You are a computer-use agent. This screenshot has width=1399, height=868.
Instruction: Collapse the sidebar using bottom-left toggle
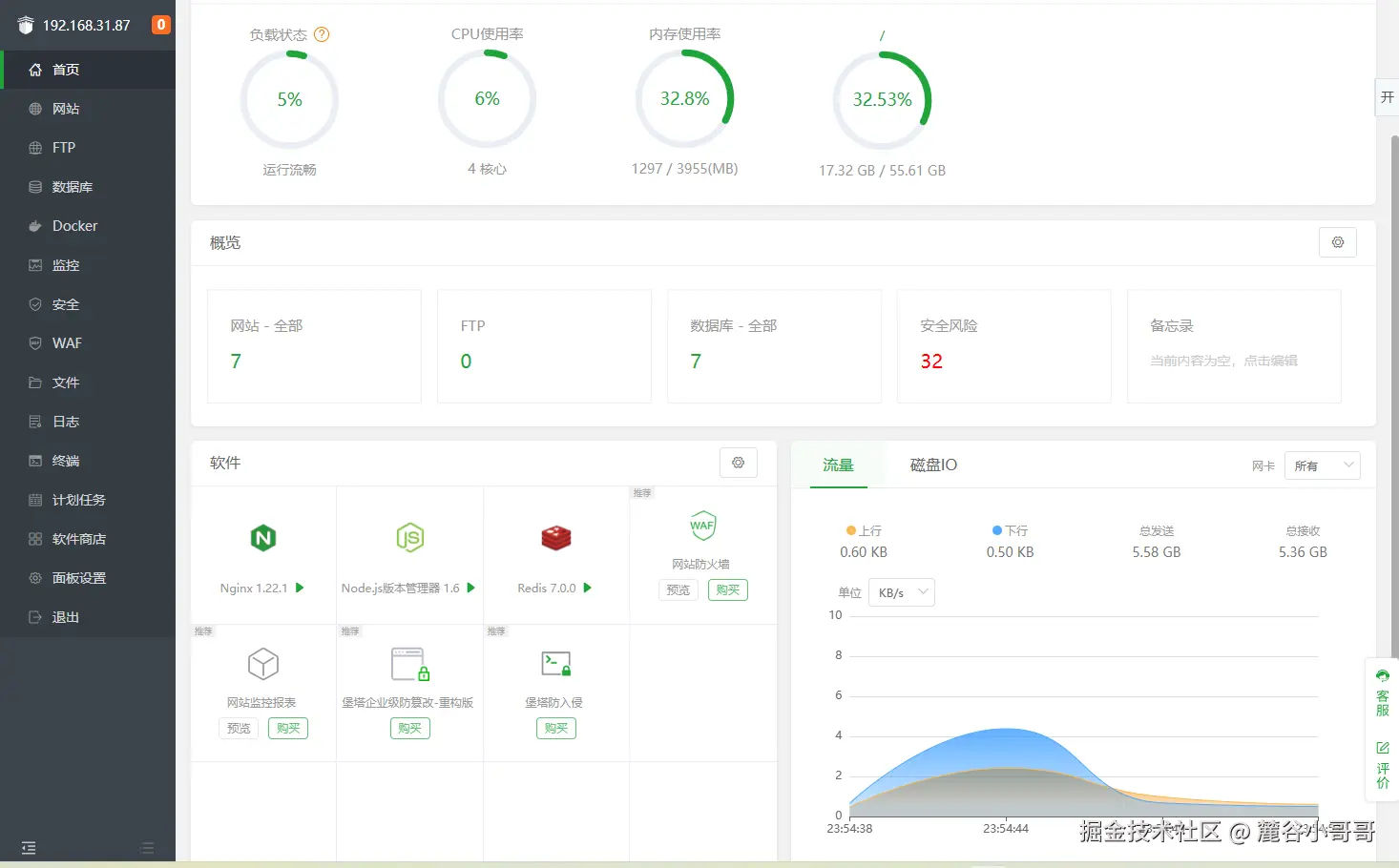28,847
